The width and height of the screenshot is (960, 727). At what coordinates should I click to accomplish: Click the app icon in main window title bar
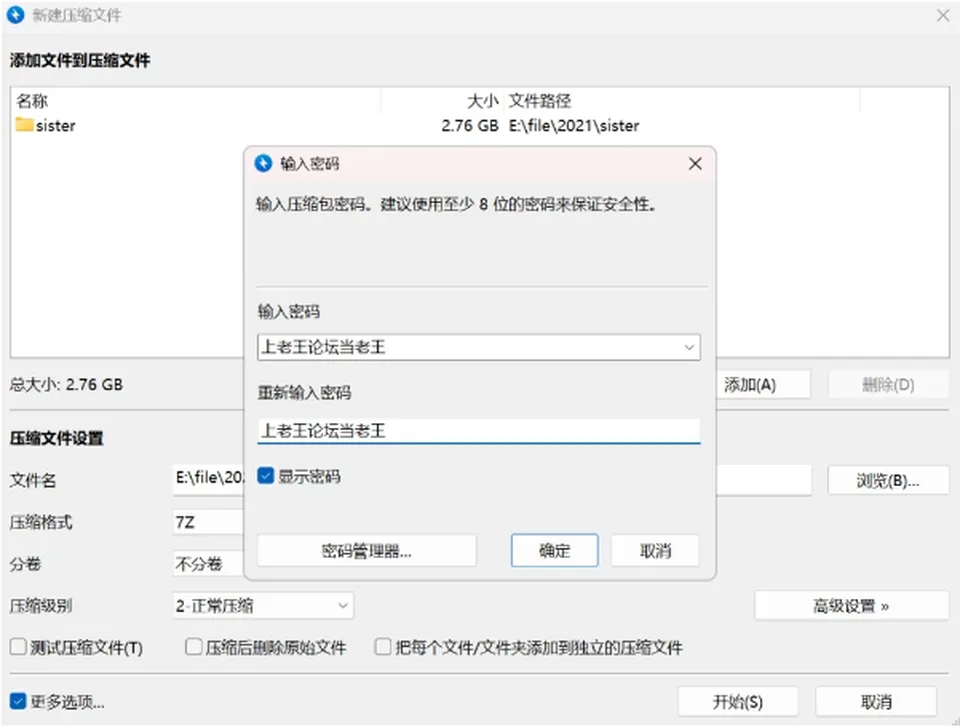pyautogui.click(x=15, y=15)
